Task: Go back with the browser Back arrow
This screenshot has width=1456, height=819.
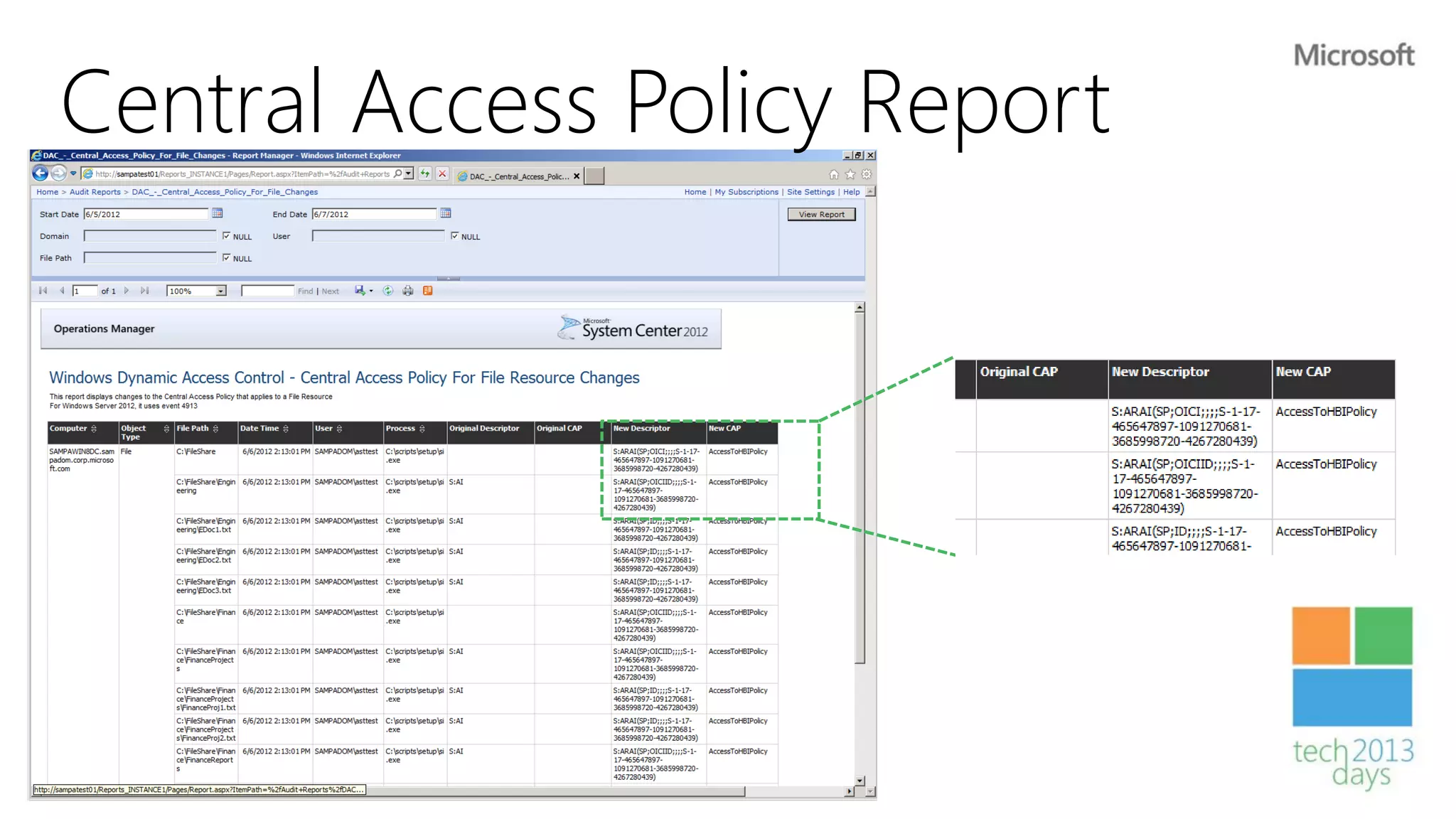Action: click(x=41, y=173)
